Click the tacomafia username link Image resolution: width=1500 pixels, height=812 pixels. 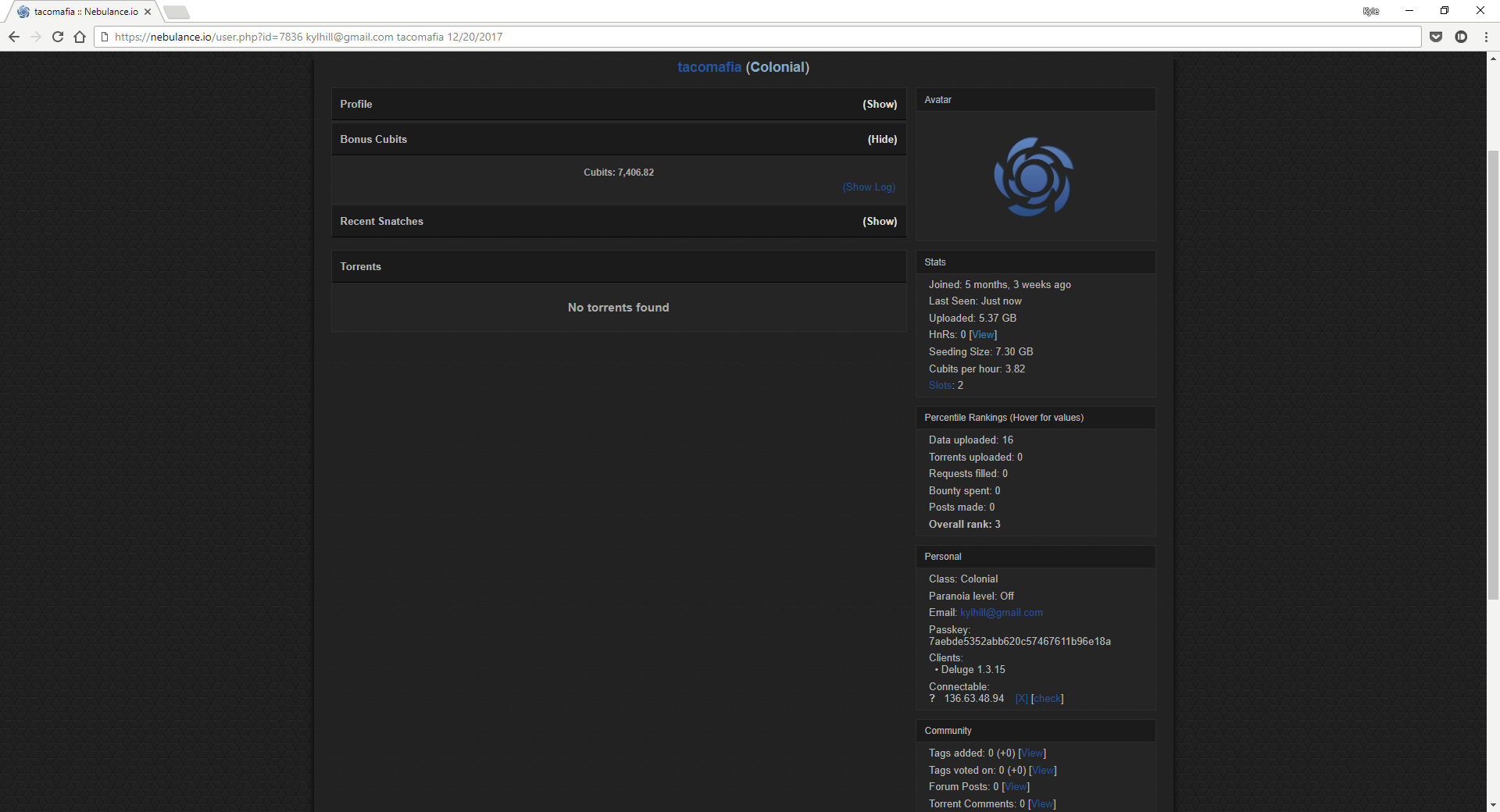[x=709, y=67]
